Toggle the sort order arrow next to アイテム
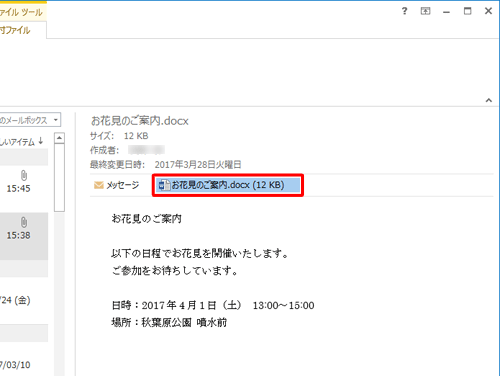 (x=41, y=141)
